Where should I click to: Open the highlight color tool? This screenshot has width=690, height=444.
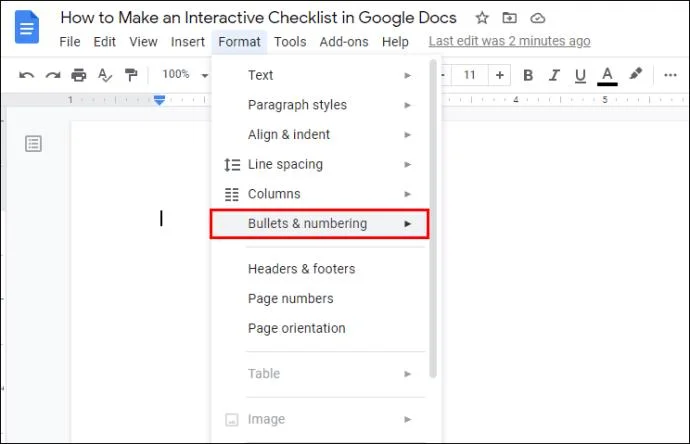point(635,74)
